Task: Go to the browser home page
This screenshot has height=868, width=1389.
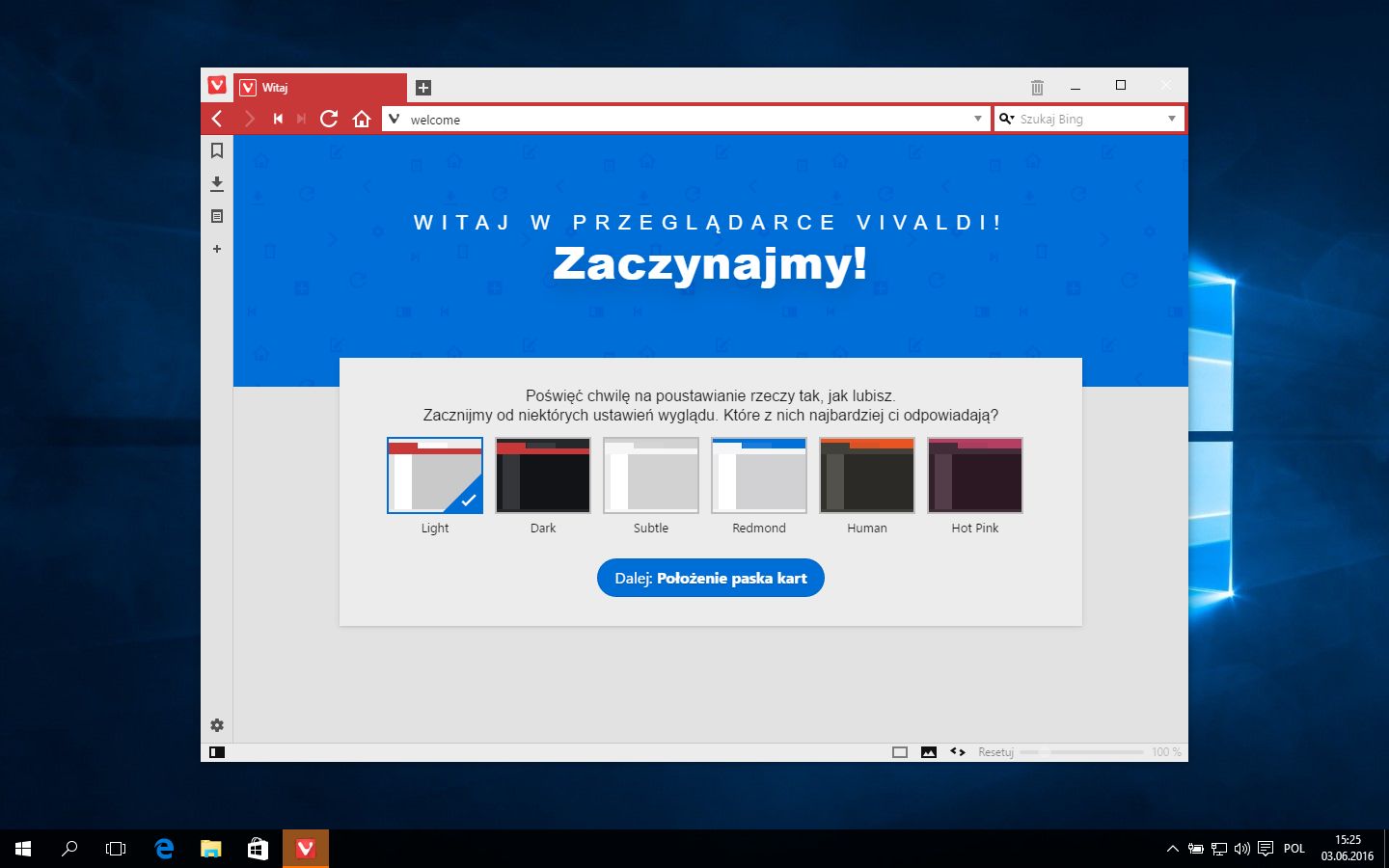Action: [362, 119]
